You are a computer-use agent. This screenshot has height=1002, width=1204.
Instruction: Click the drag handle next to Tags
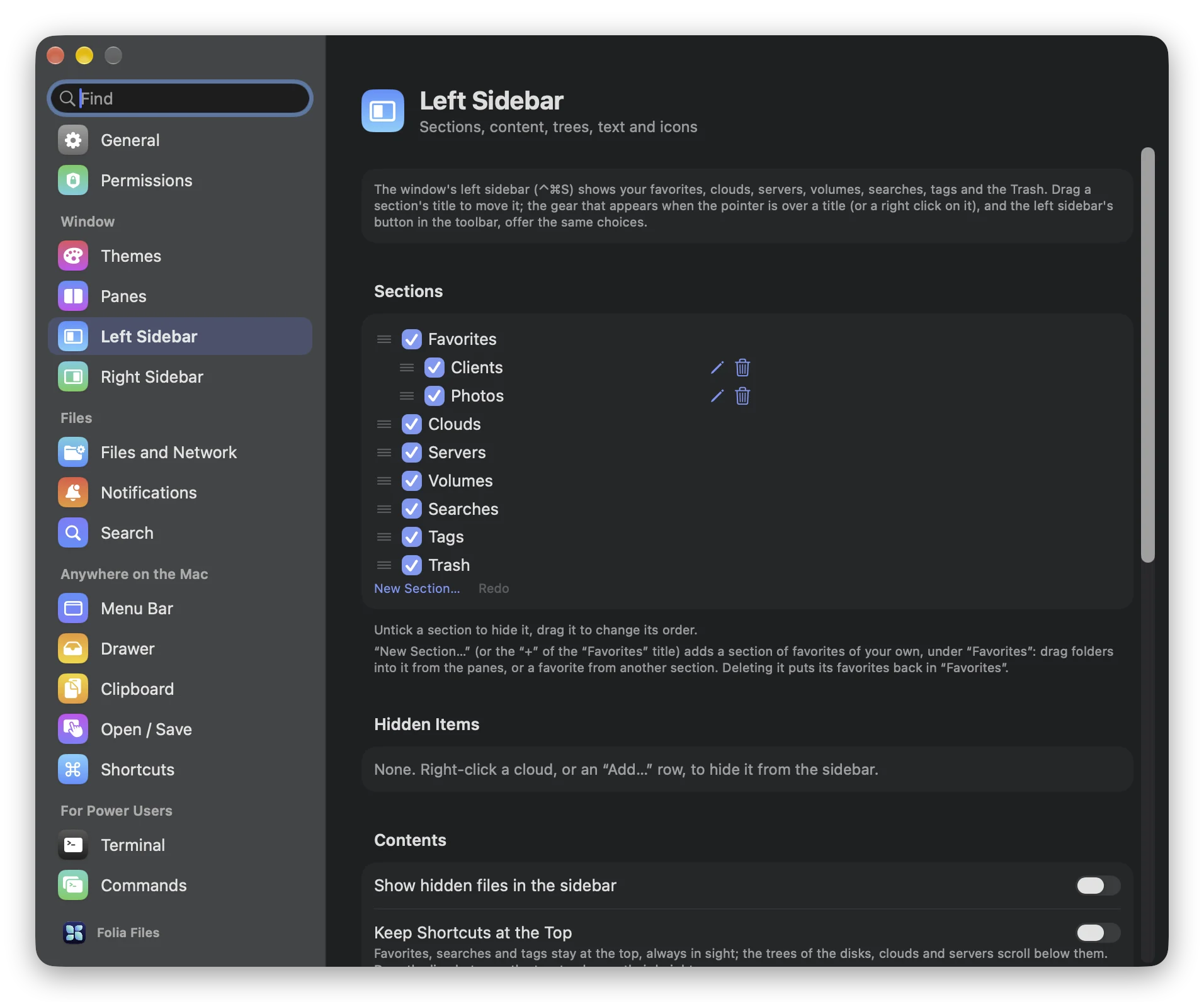click(384, 537)
